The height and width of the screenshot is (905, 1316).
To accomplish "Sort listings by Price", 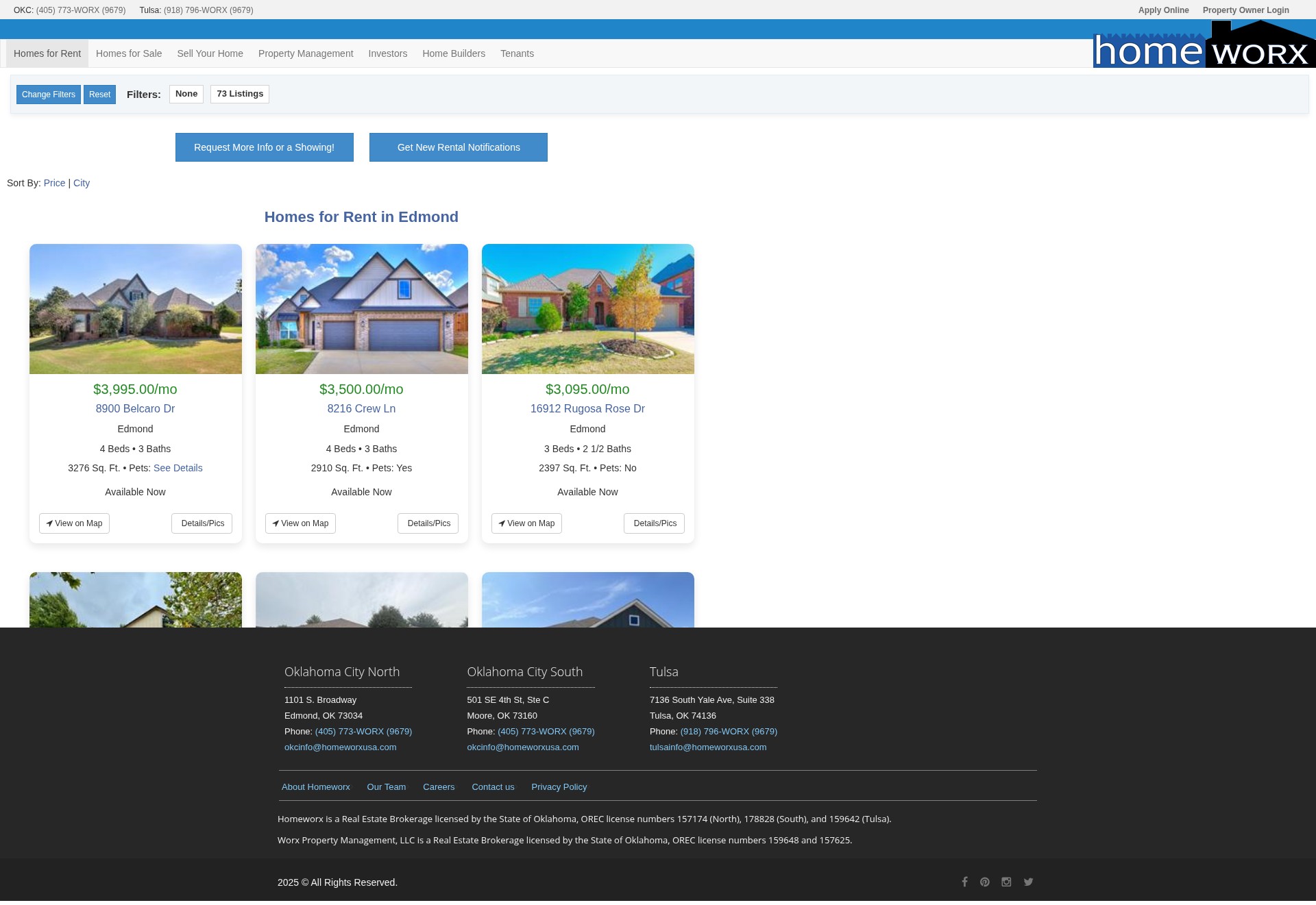I will point(54,183).
